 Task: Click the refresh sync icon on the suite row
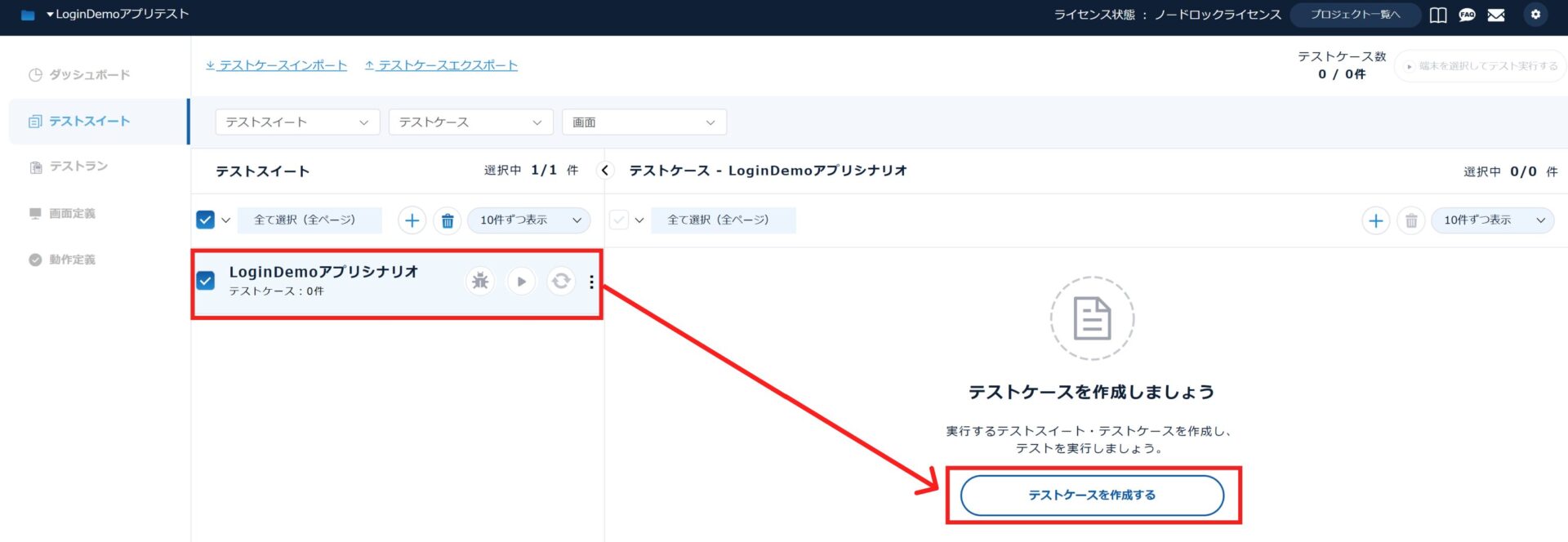click(561, 282)
